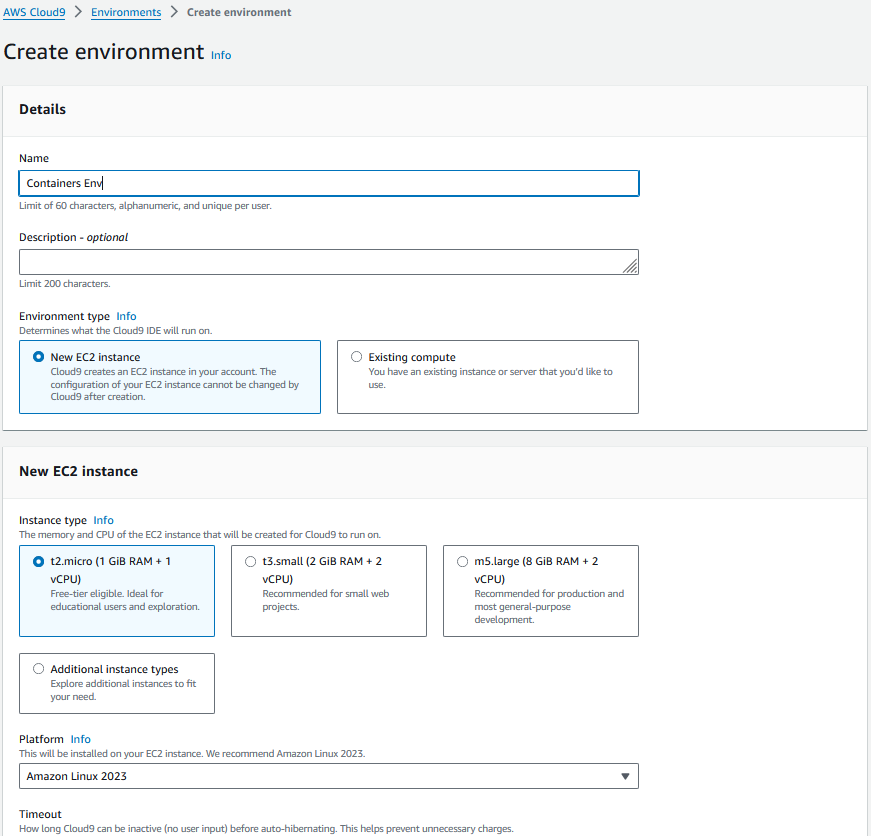Click the platform dropdown arrow icon
871x836 pixels.
(625, 776)
